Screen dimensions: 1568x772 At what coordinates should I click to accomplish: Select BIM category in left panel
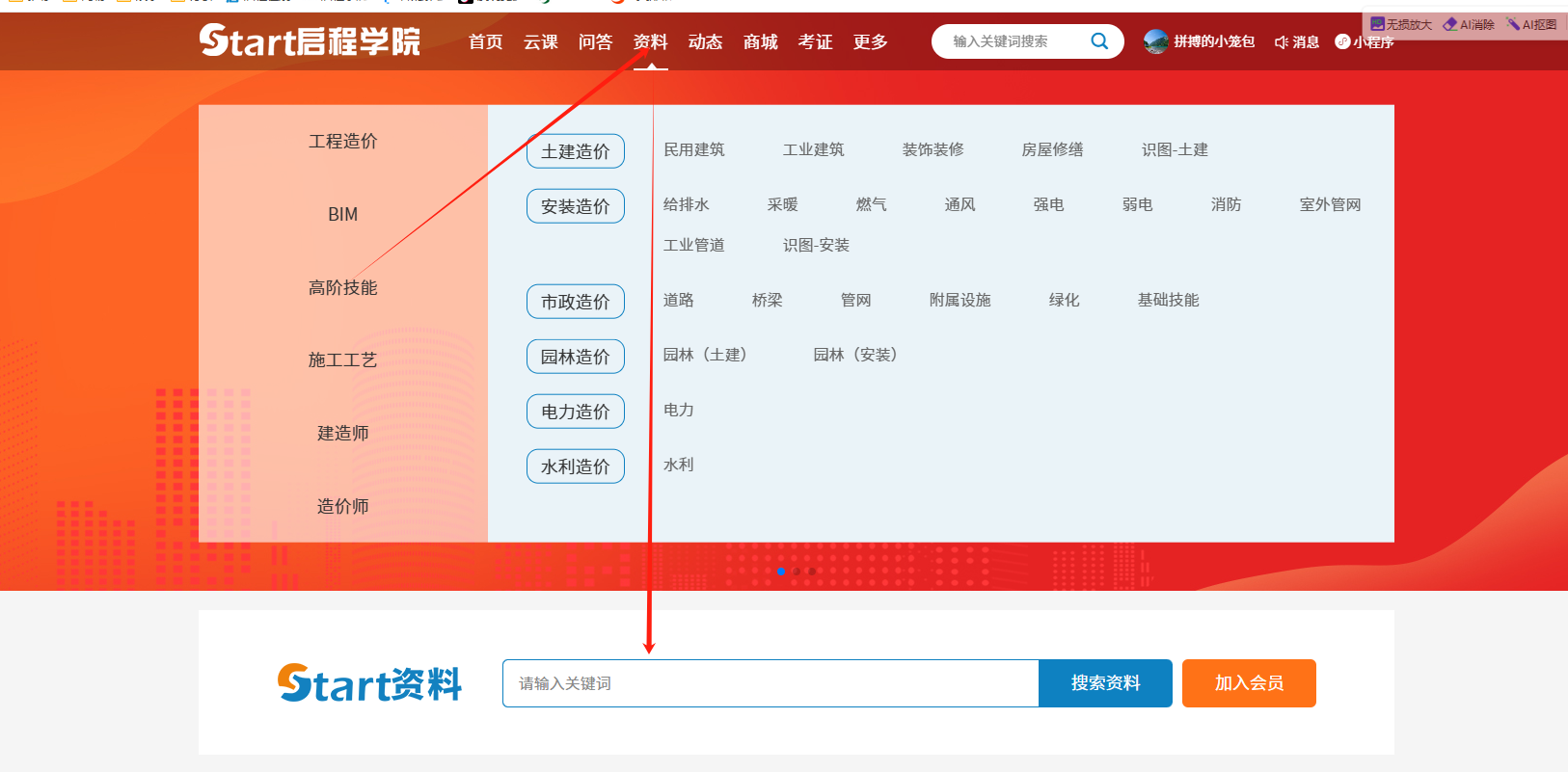[x=343, y=215]
